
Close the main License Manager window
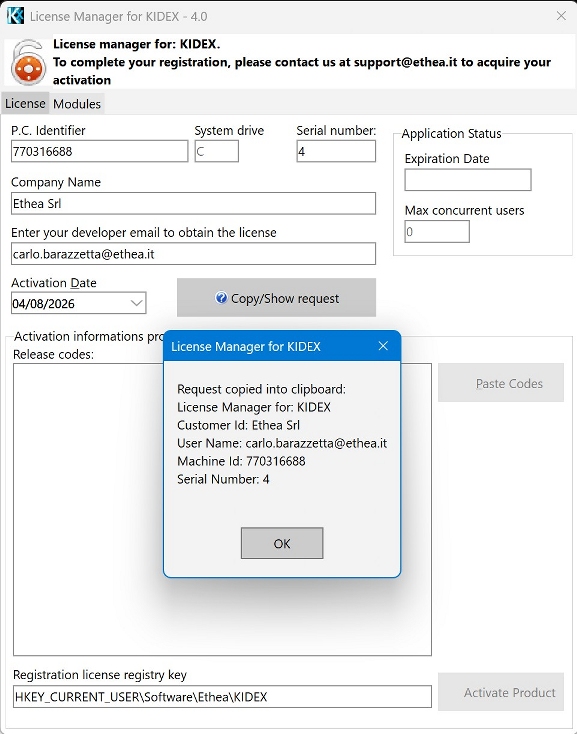(x=561, y=16)
